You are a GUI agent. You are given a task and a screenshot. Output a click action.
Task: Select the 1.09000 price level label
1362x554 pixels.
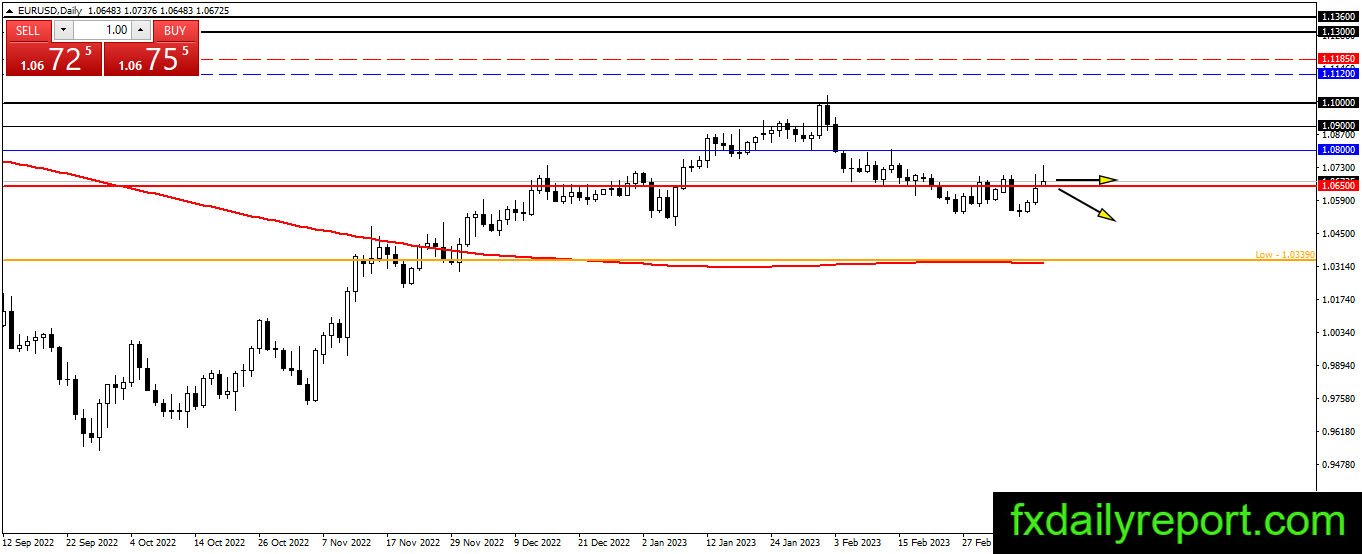(1338, 125)
